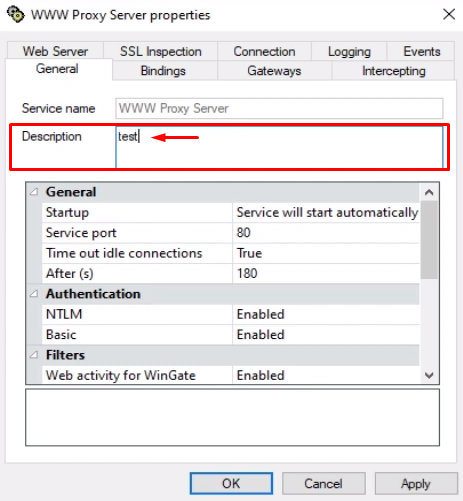Switch to the Bindings tab
Image resolution: width=463 pixels, height=501 pixels.
[163, 71]
